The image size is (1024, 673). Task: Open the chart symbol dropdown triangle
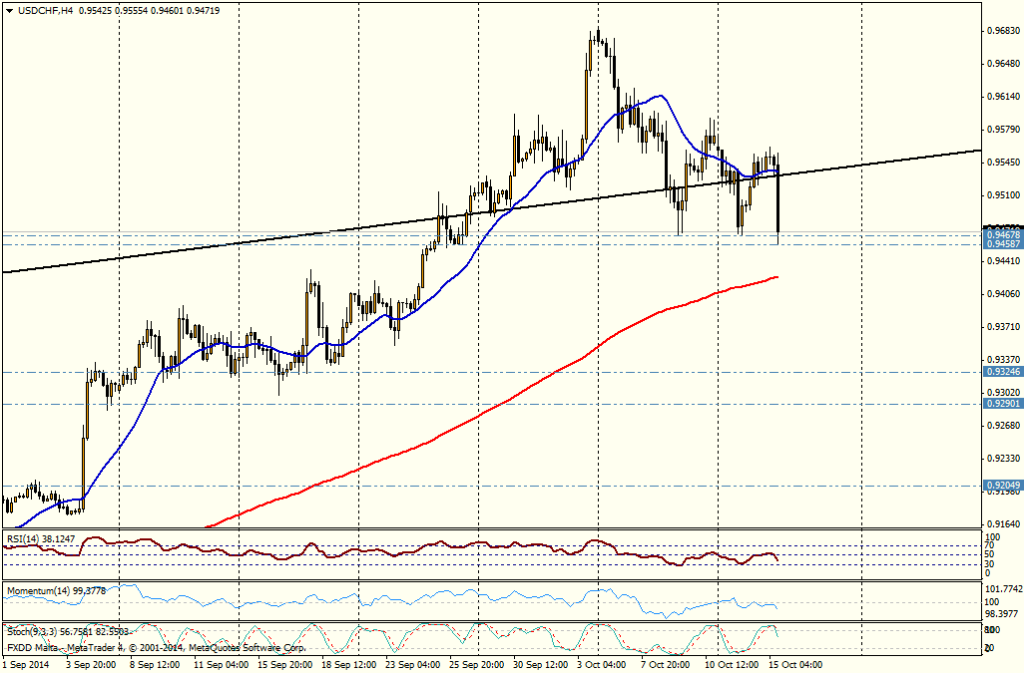10,8
